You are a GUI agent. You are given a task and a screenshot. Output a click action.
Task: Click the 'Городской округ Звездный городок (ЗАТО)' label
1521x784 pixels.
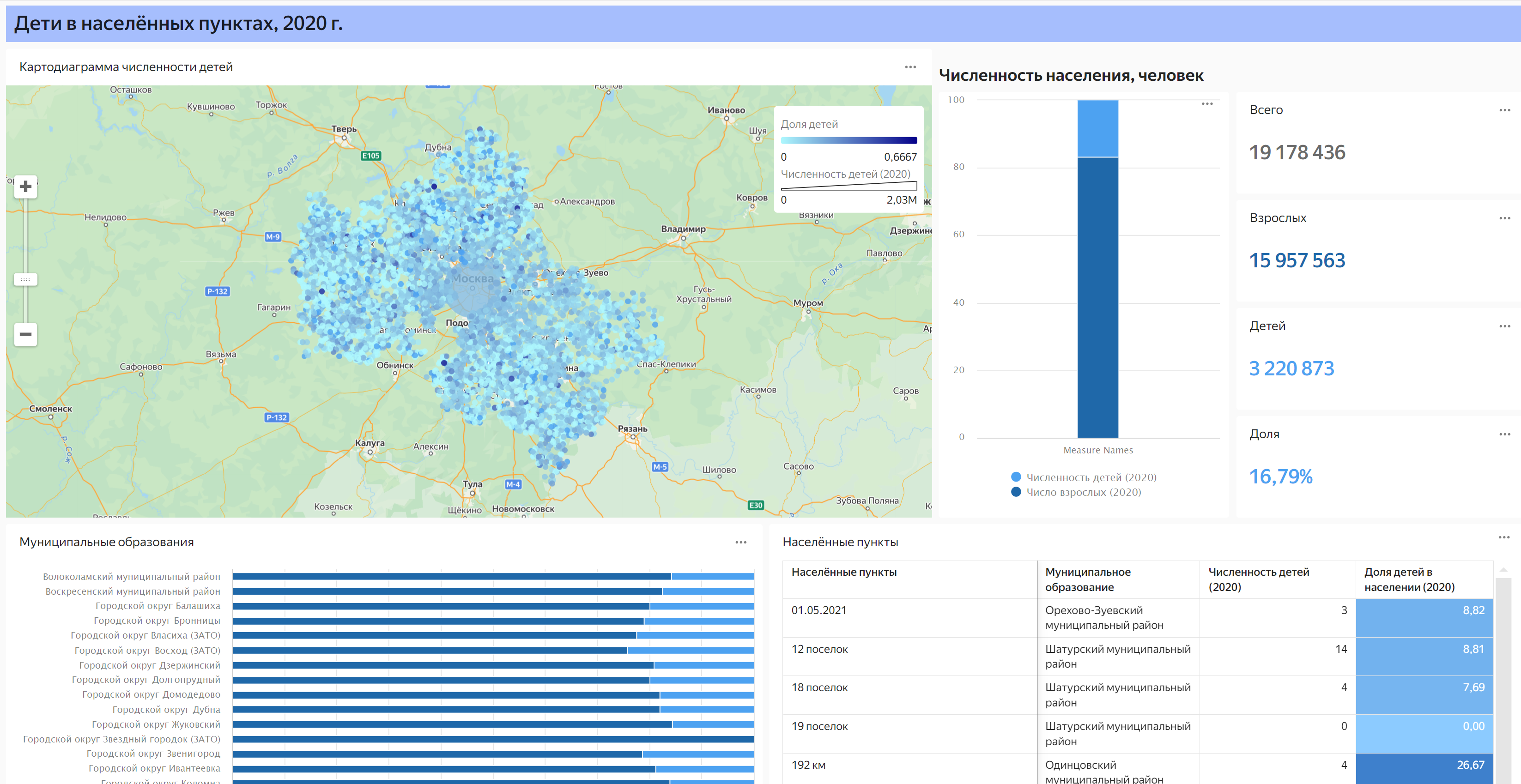[x=121, y=739]
